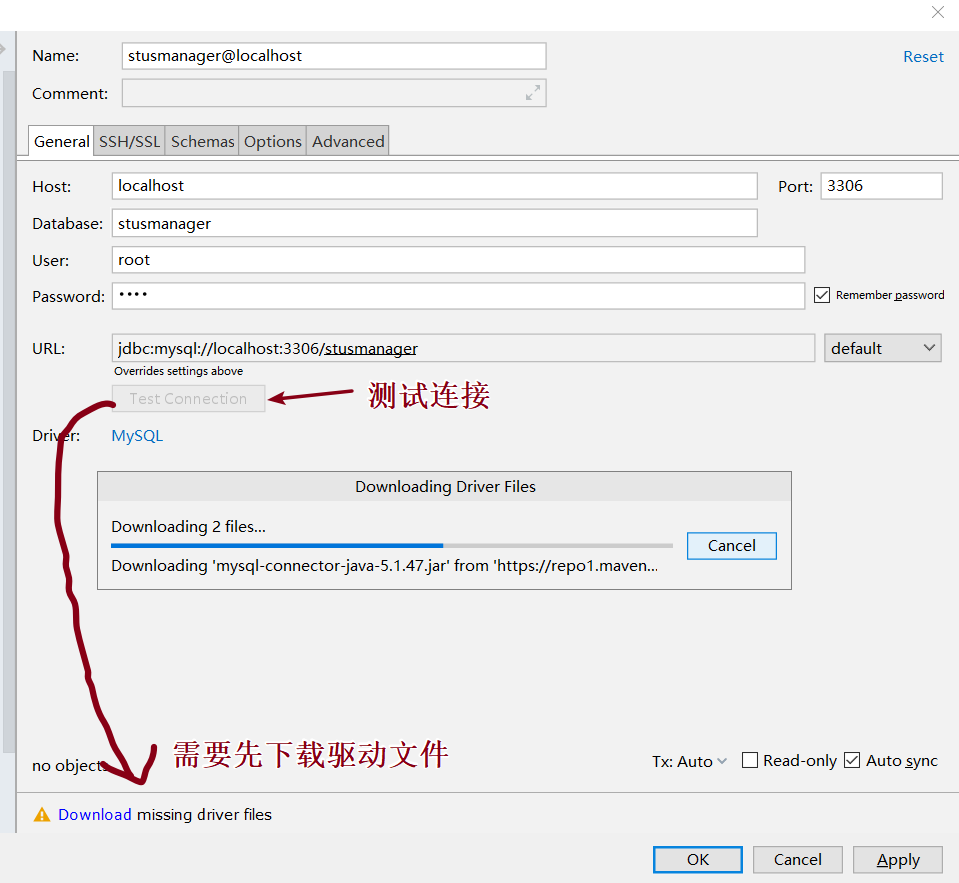
Task: Click the Test Connection button
Action: tap(188, 399)
